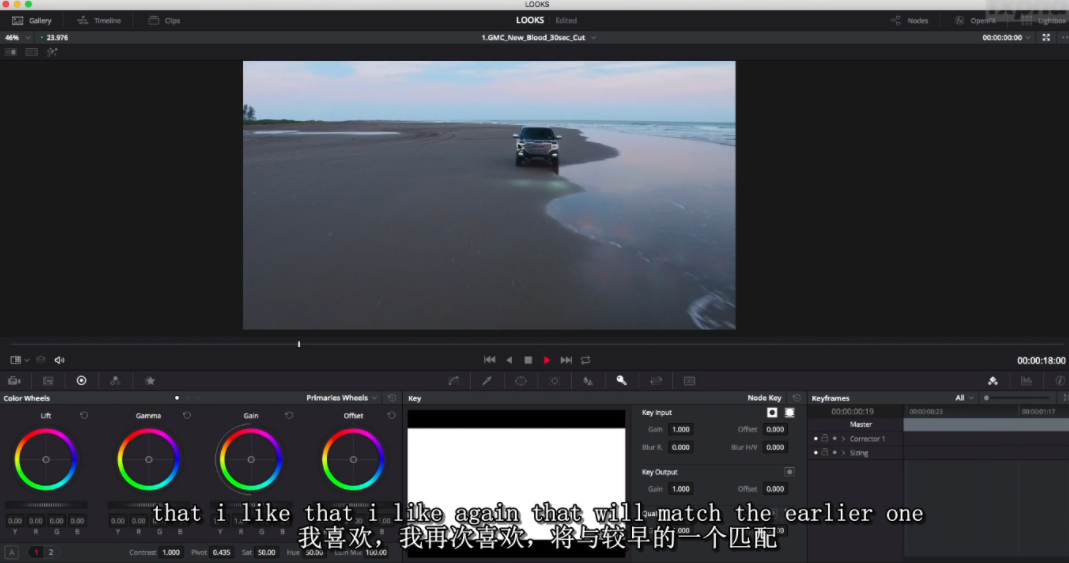The height and width of the screenshot is (563, 1069).
Task: Reset the Offset wheel
Action: point(391,415)
